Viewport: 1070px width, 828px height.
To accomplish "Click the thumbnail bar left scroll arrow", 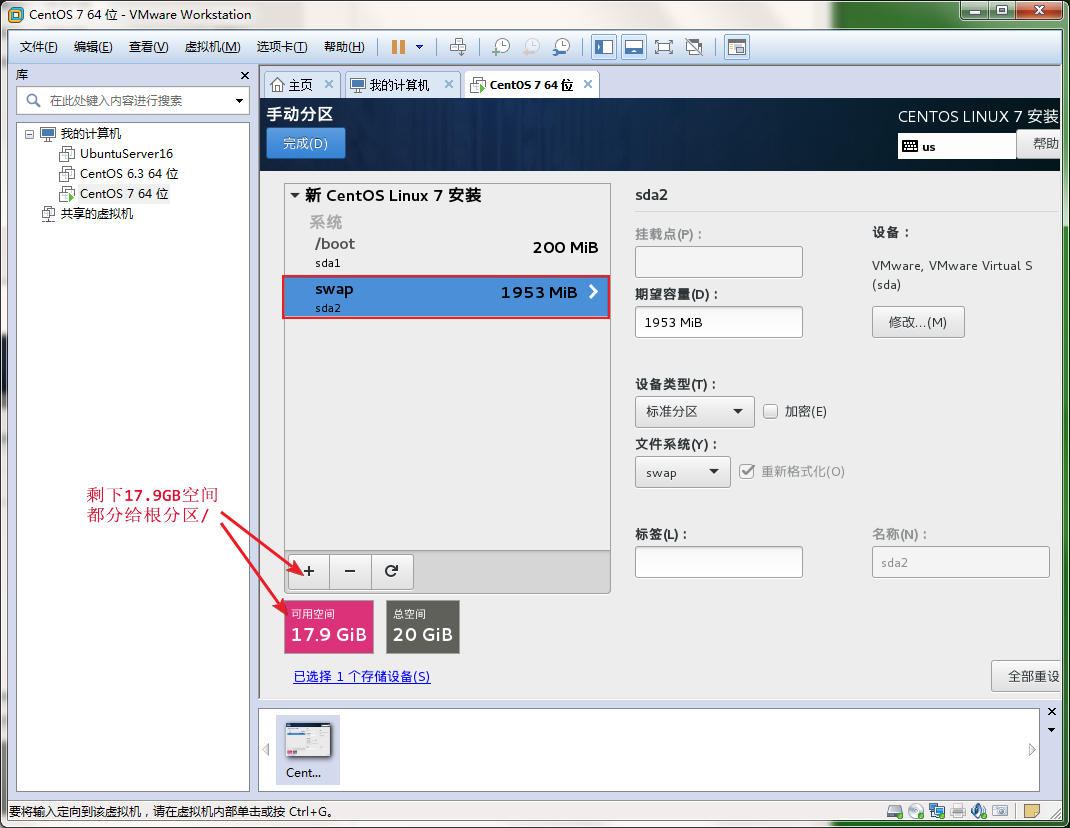I will coord(266,750).
